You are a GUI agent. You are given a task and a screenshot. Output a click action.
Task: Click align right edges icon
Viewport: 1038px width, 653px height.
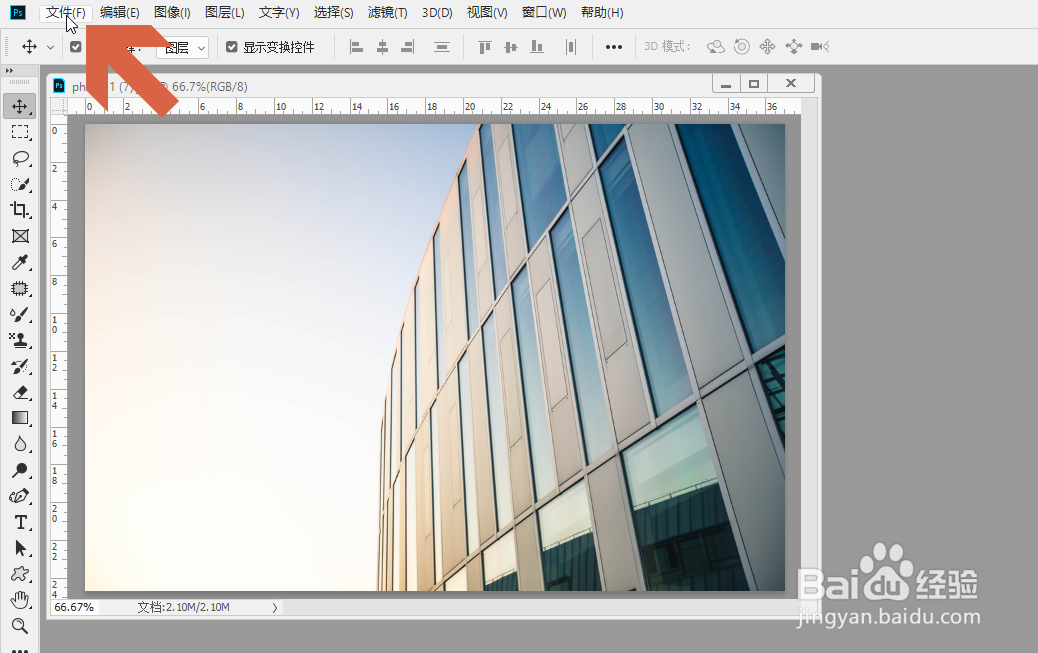coord(408,47)
